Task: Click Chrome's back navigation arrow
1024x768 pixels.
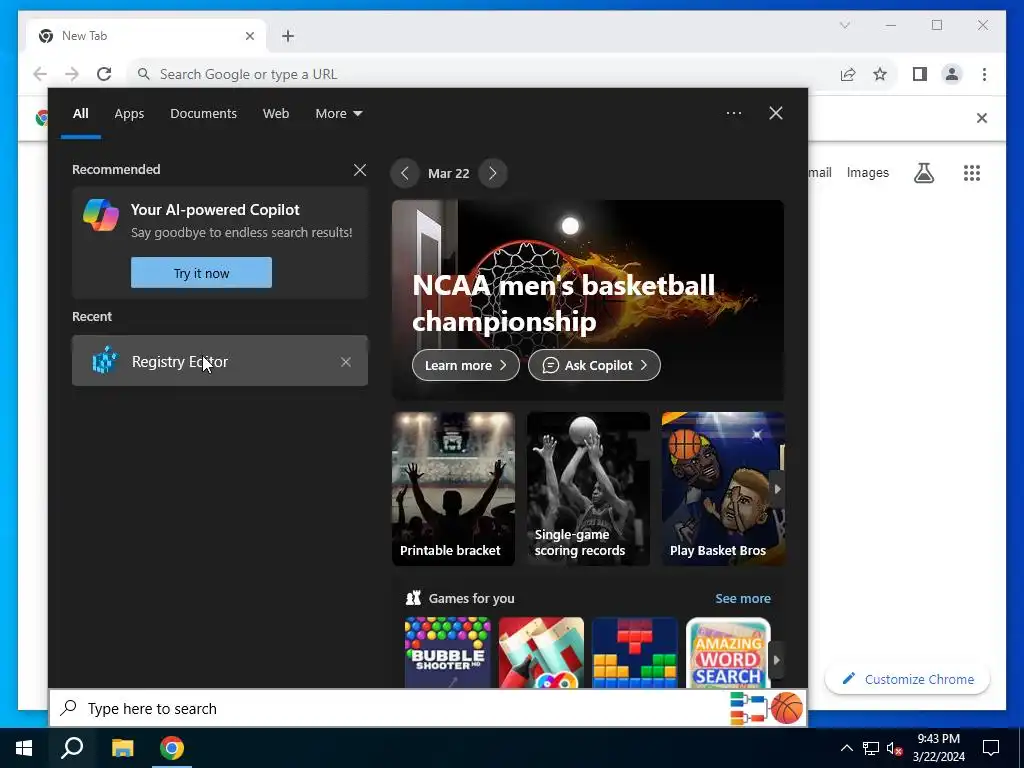Action: (x=40, y=74)
